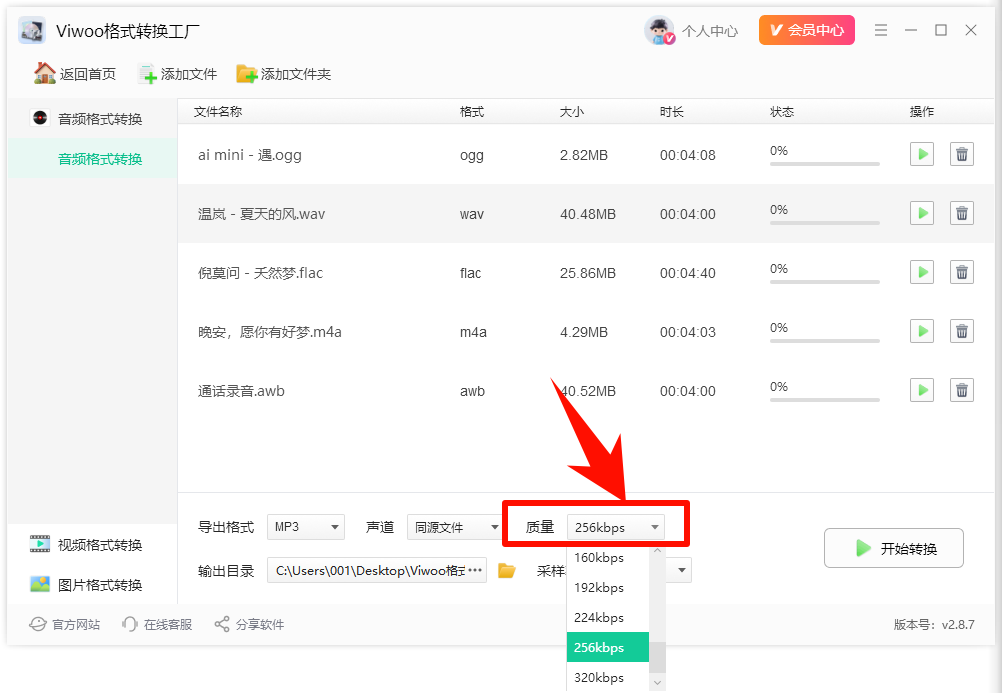
Task: Play 倪莫问 - 天然梦.flac preview
Action: pyautogui.click(x=921, y=272)
